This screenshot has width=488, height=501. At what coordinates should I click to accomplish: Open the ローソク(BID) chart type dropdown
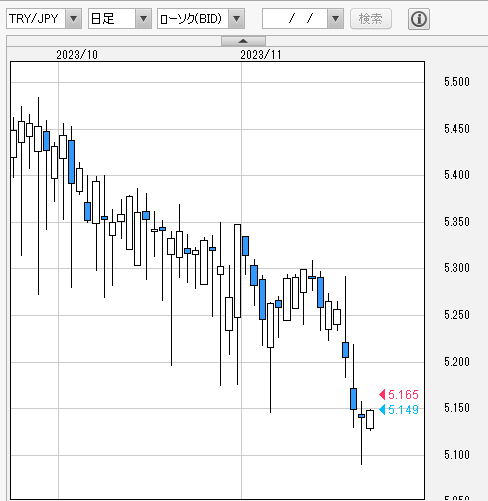click(x=201, y=19)
